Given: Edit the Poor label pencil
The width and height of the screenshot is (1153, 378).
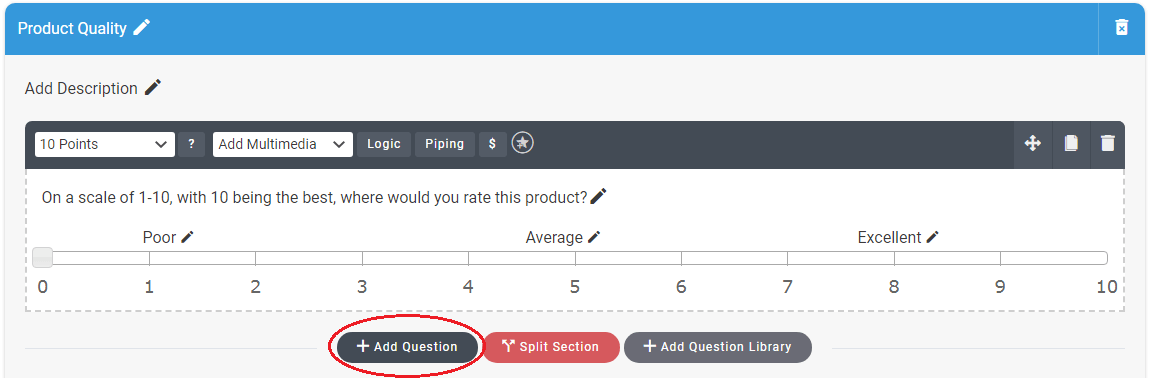Looking at the screenshot, I should [188, 237].
